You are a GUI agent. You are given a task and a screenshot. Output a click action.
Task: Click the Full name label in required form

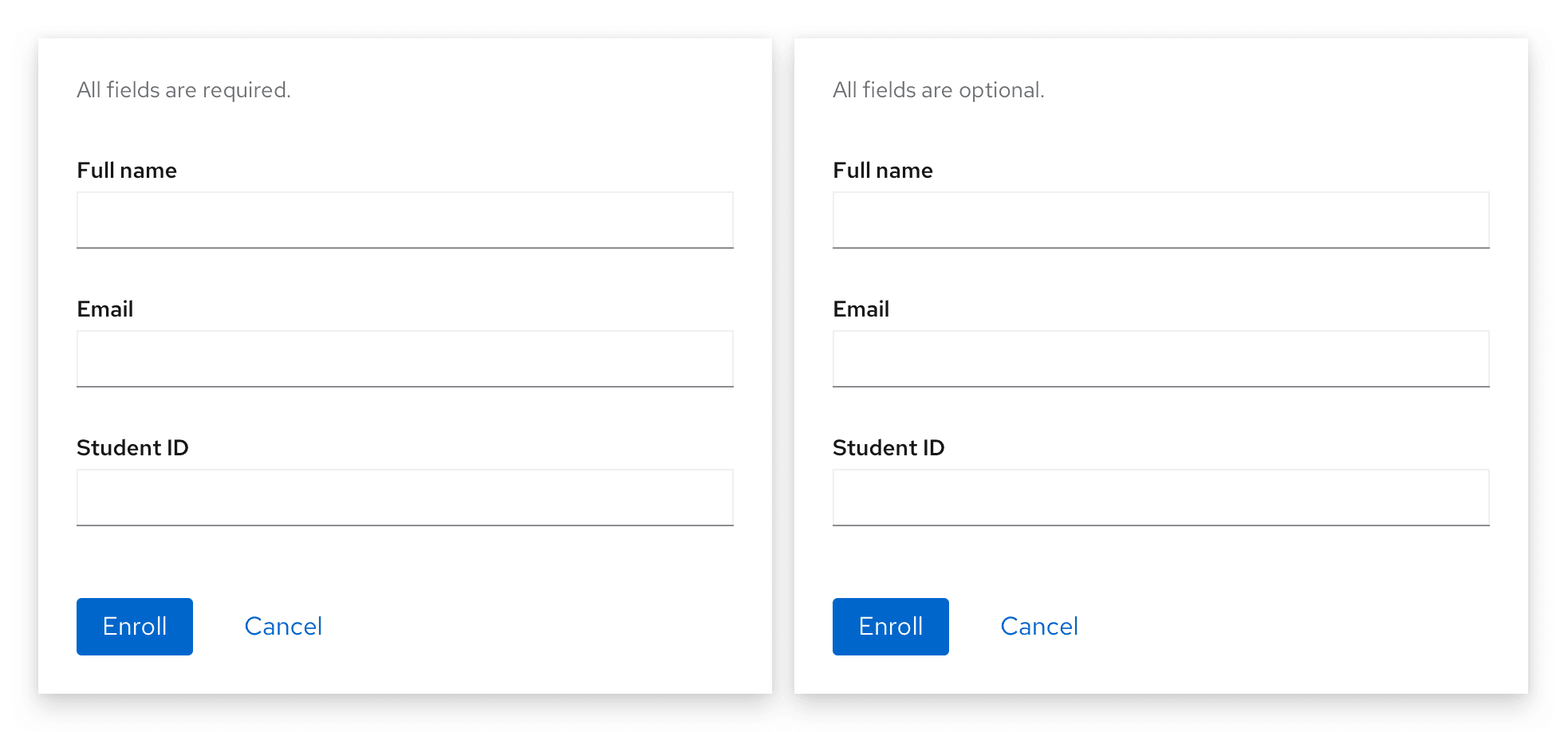127,171
